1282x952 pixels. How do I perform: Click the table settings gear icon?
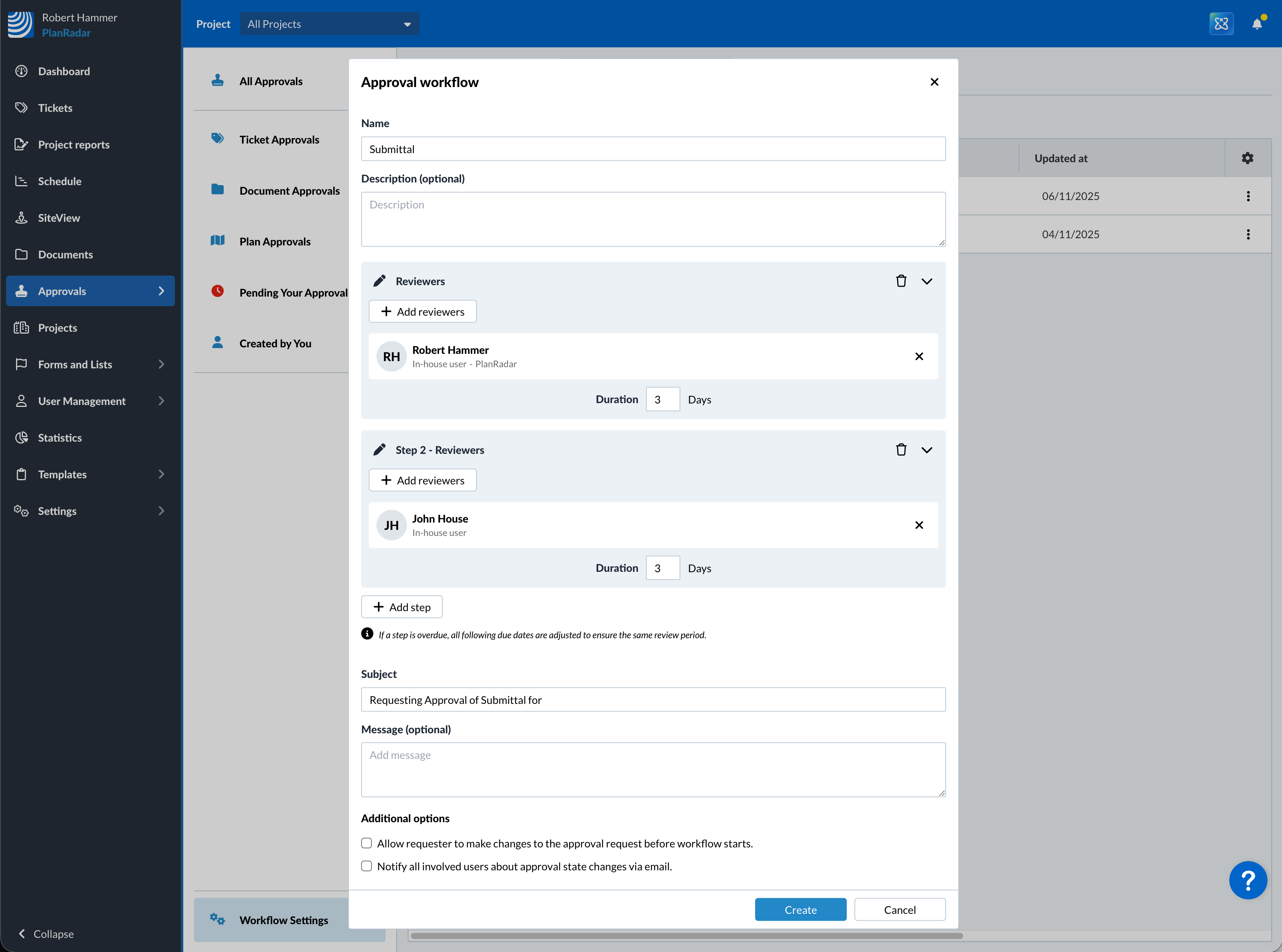[x=1247, y=158]
